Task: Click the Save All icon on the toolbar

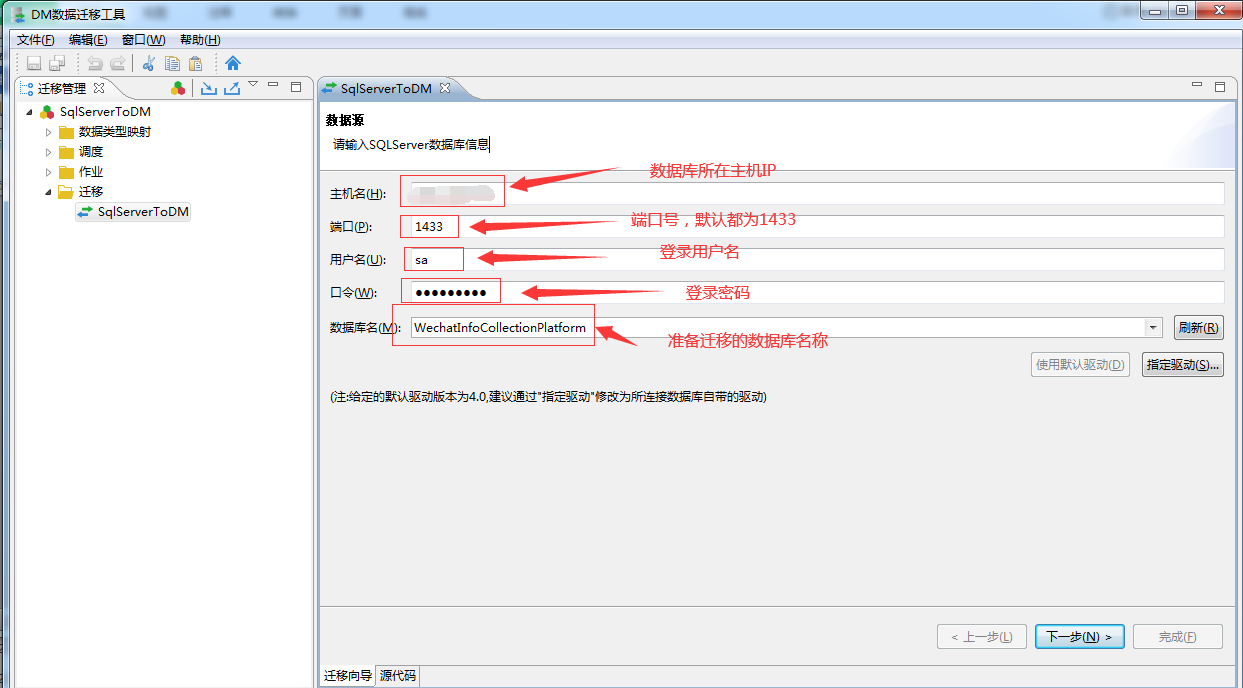Action: [x=56, y=62]
